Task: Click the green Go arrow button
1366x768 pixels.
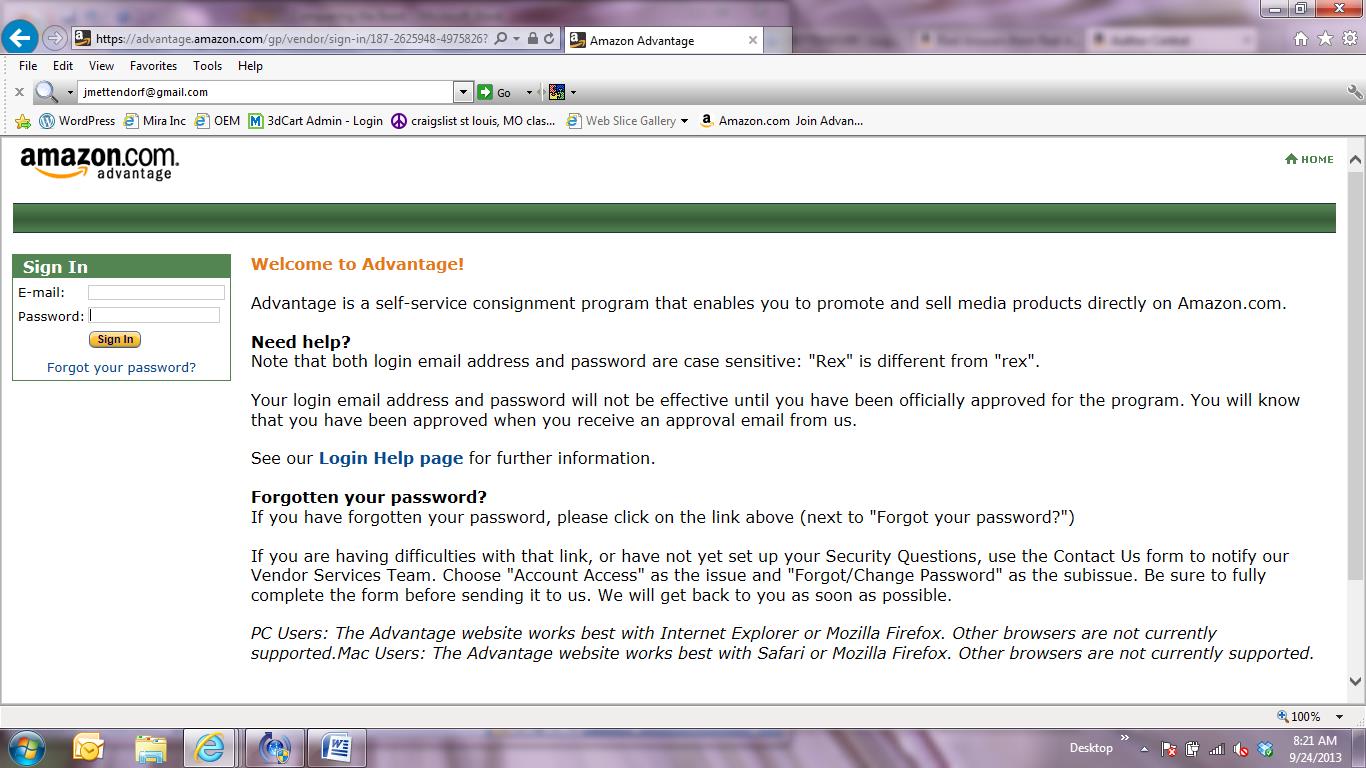Action: [x=486, y=92]
